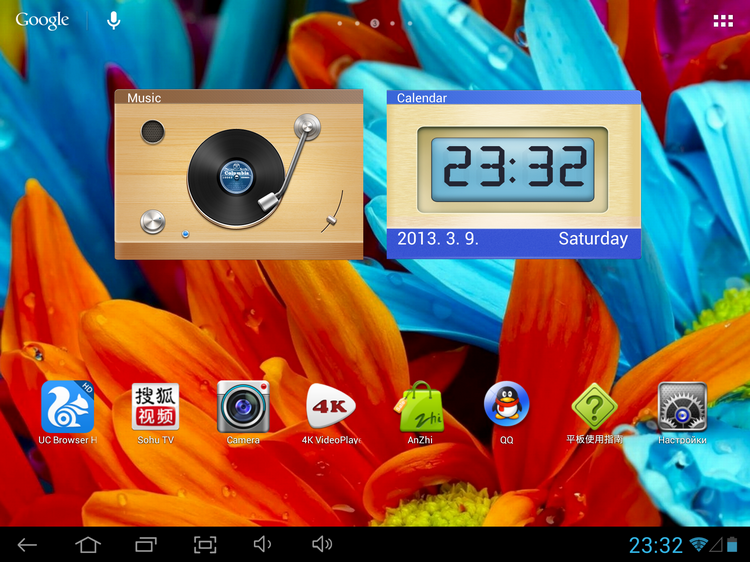Switch to the first home screen page dot
The image size is (750, 562).
point(340,23)
